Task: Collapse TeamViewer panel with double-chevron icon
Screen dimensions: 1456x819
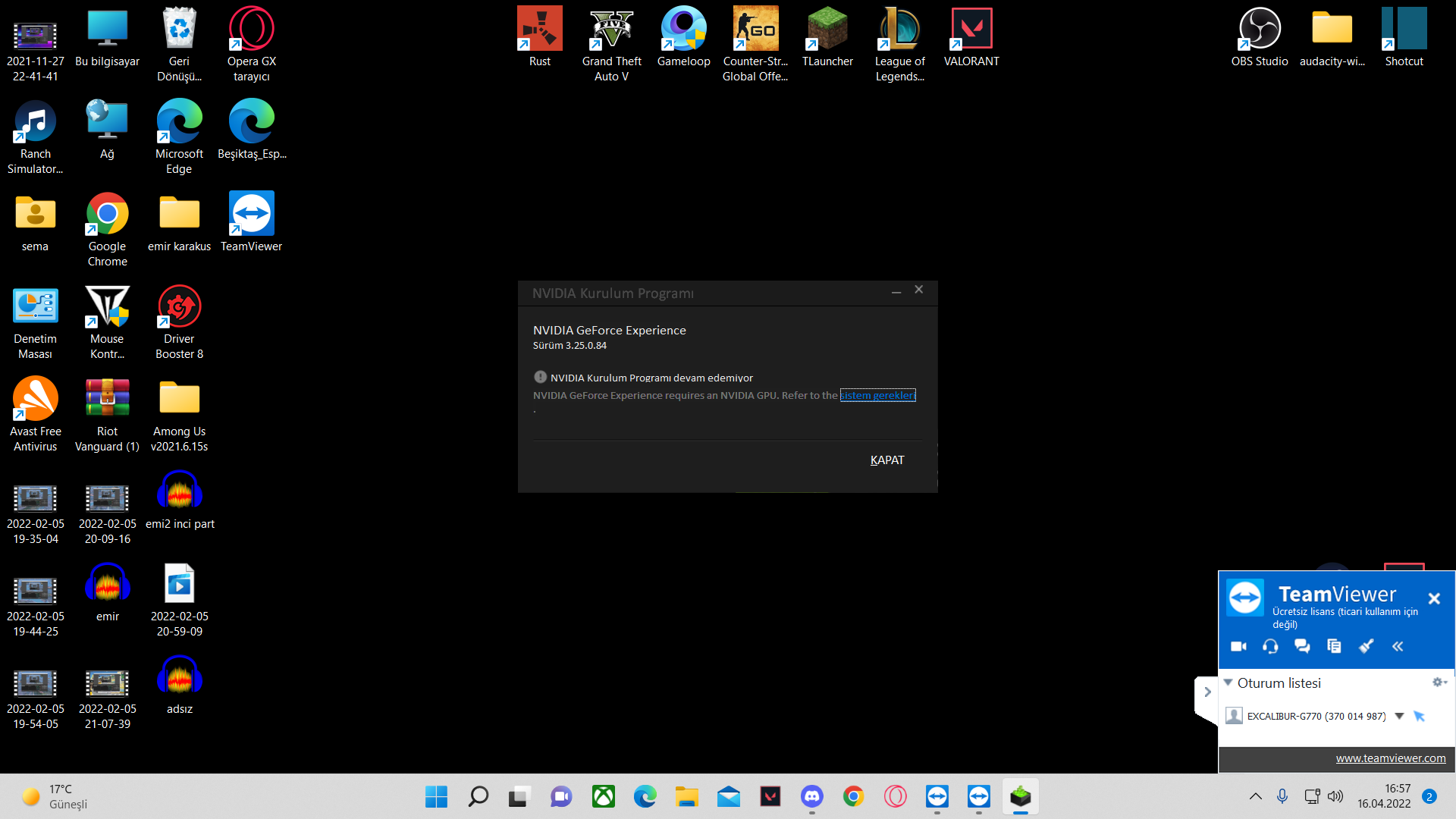Action: point(1398,646)
